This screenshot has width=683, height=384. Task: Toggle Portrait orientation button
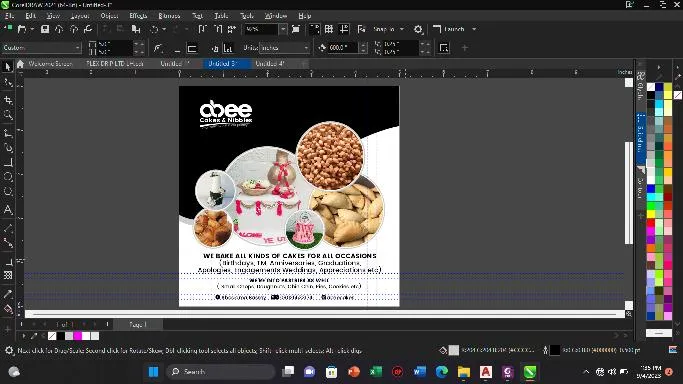pos(177,48)
